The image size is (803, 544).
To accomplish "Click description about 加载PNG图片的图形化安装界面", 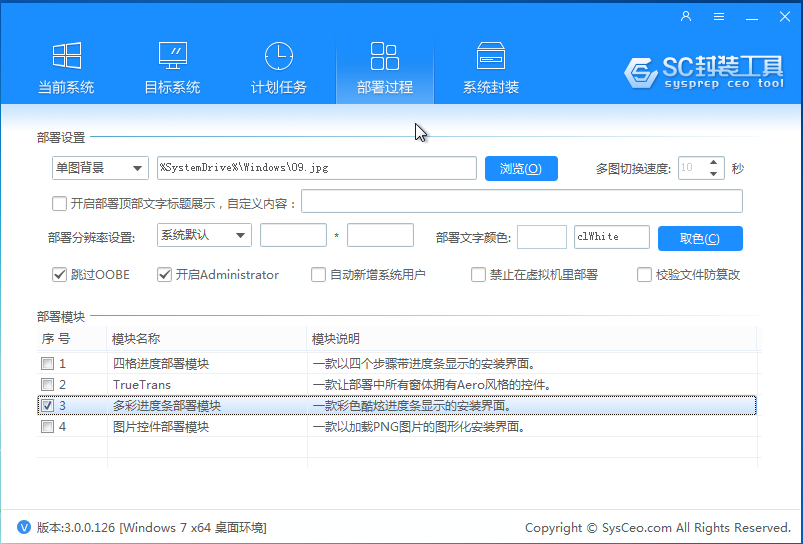I will (419, 427).
